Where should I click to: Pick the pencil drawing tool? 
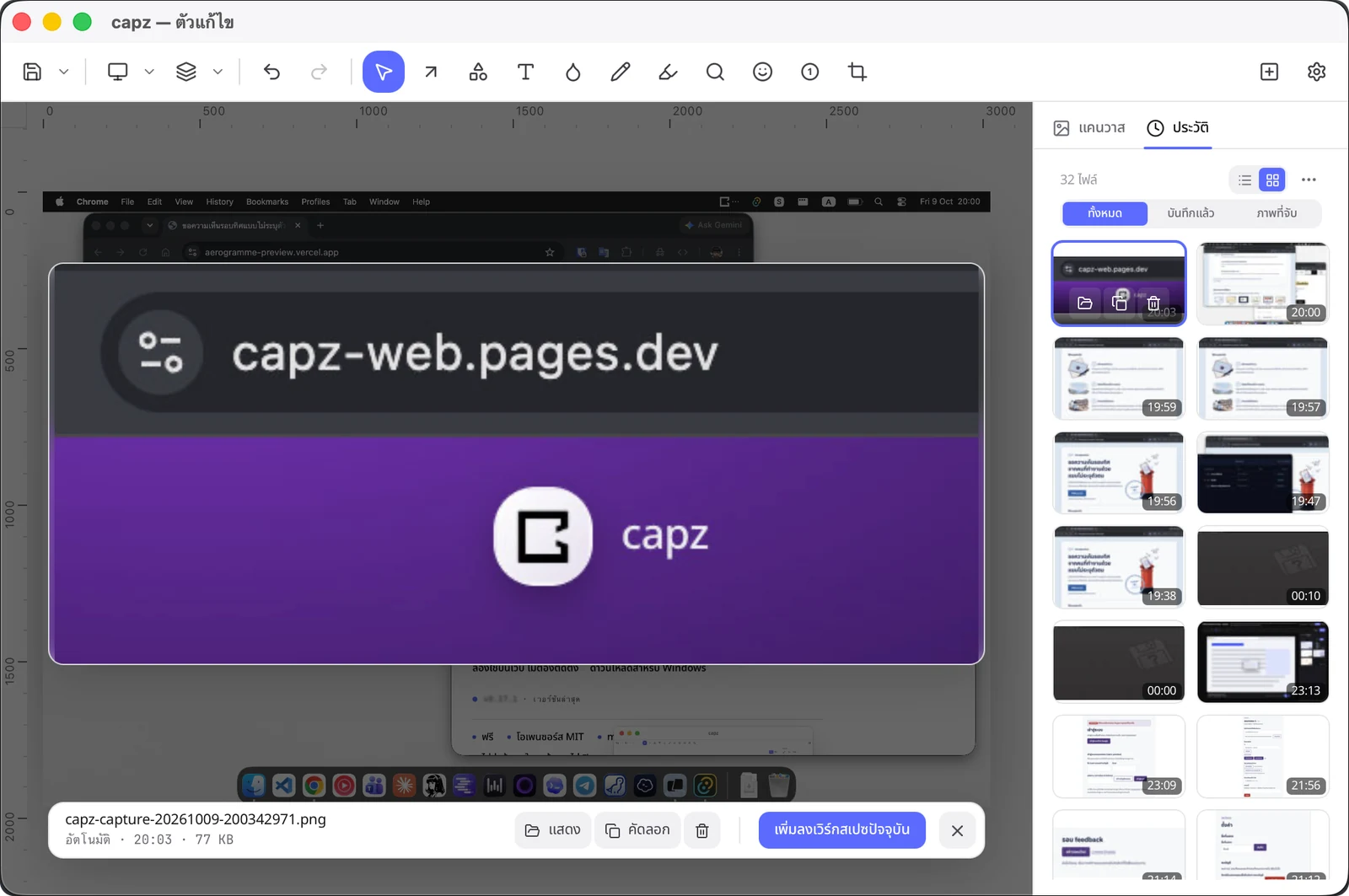pyautogui.click(x=621, y=72)
